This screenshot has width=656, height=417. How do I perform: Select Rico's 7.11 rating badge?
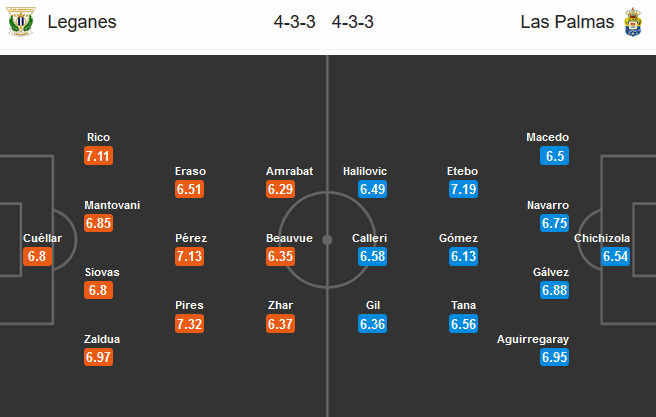[99, 155]
